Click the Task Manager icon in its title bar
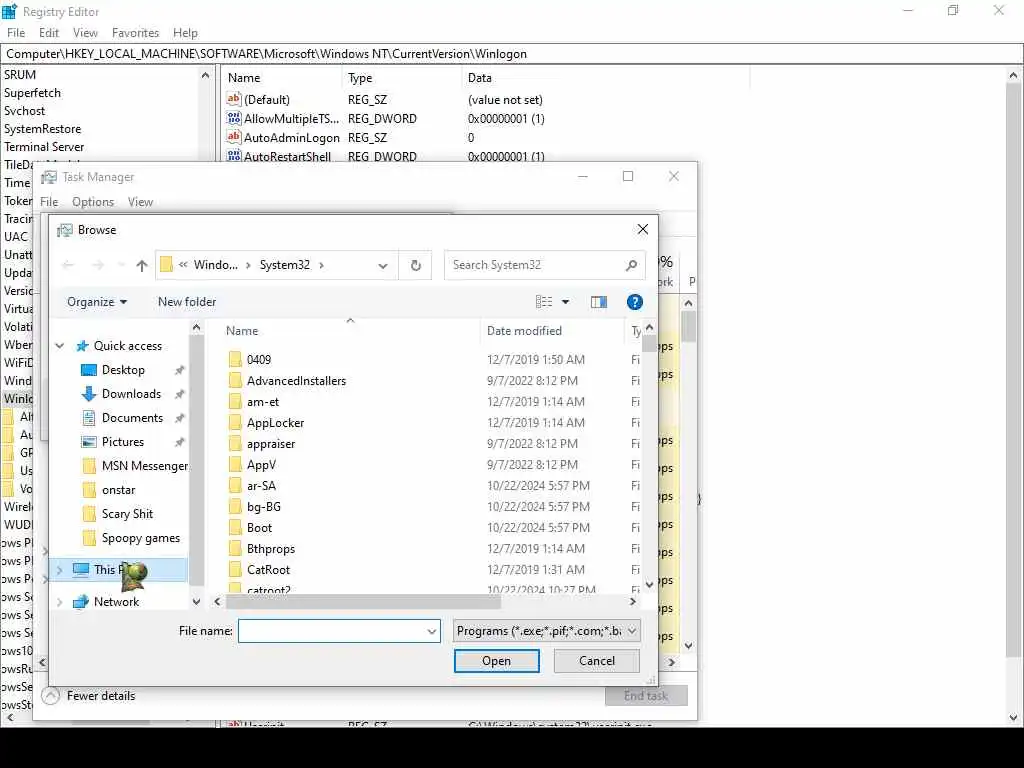This screenshot has width=1024, height=768. (x=48, y=177)
